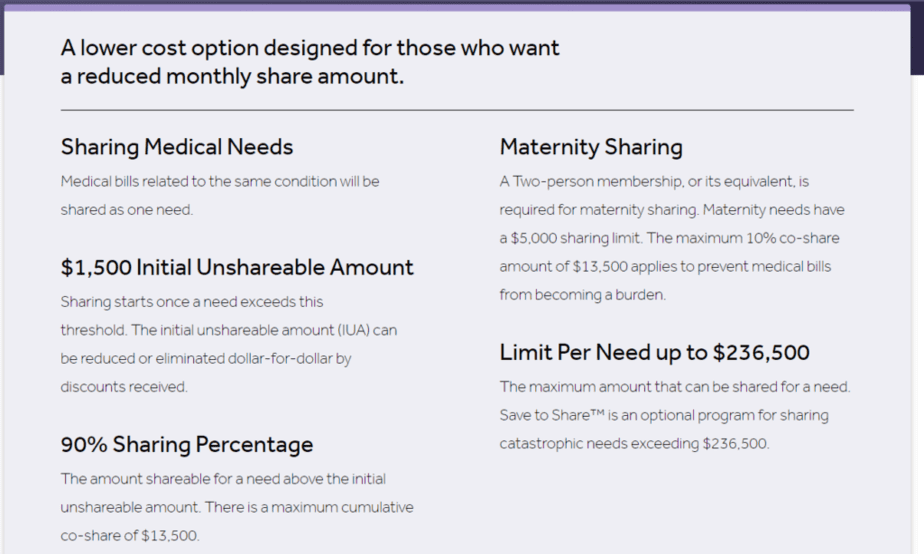Click the 'discounts received.' text

point(124,387)
